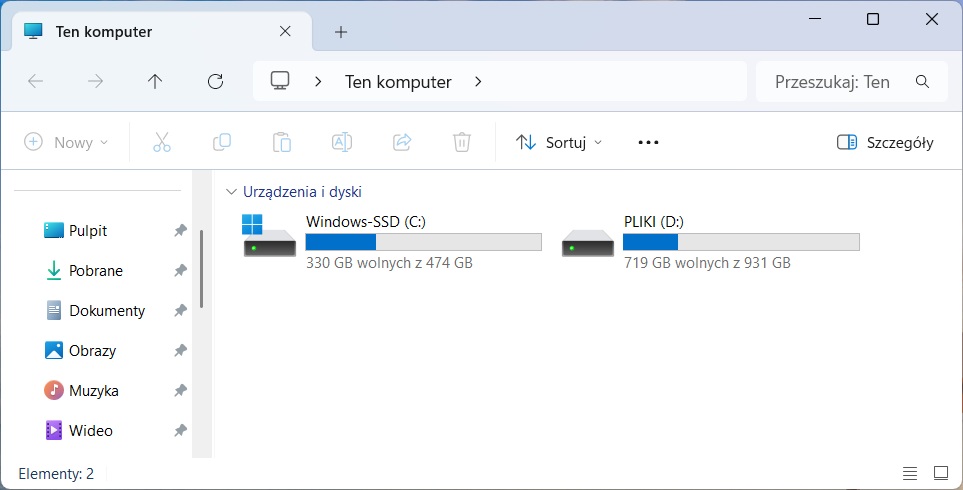Open the Nowy new item button
This screenshot has height=490, width=963.
point(66,142)
